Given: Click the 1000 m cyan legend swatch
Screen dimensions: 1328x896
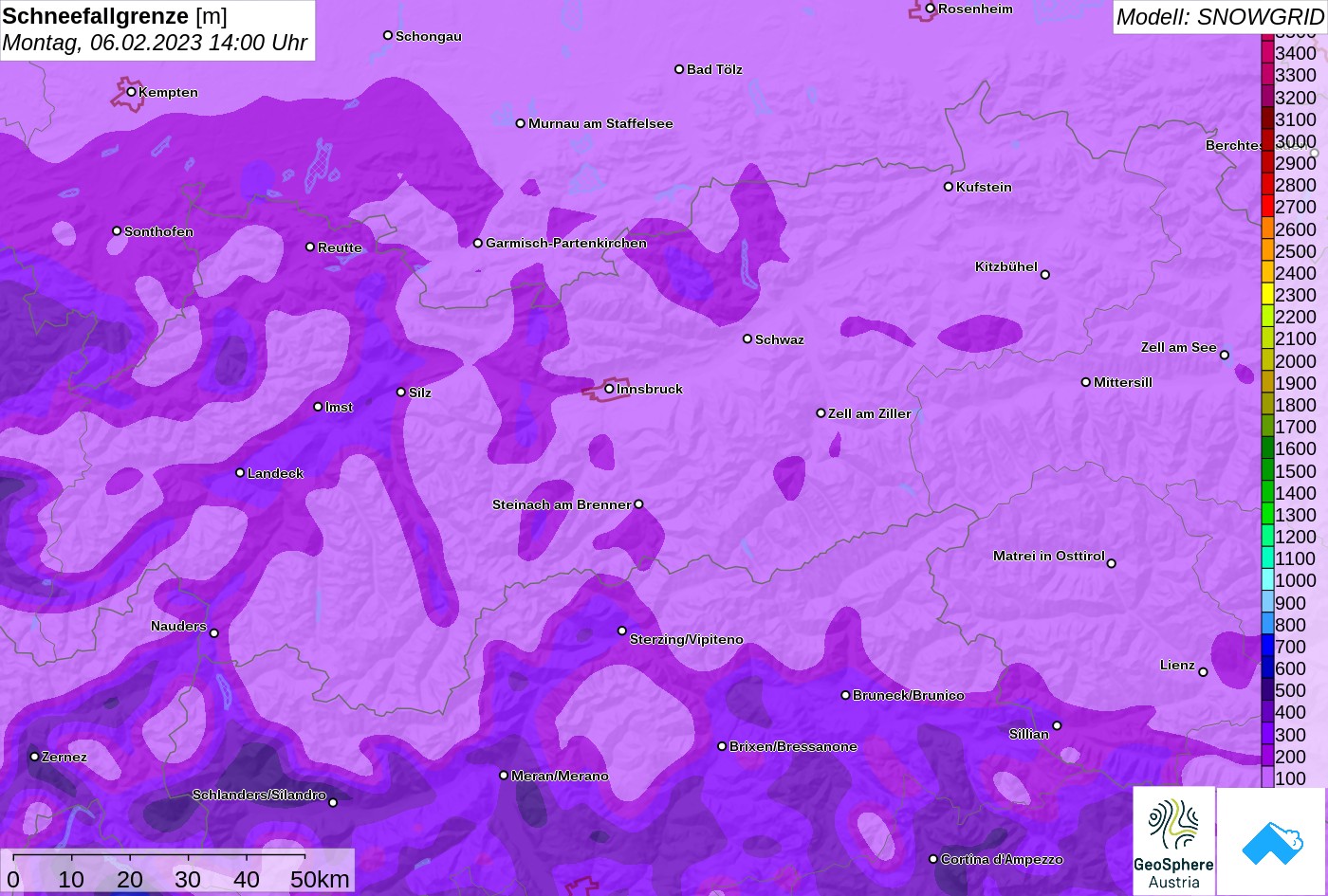Looking at the screenshot, I should (x=1266, y=580).
